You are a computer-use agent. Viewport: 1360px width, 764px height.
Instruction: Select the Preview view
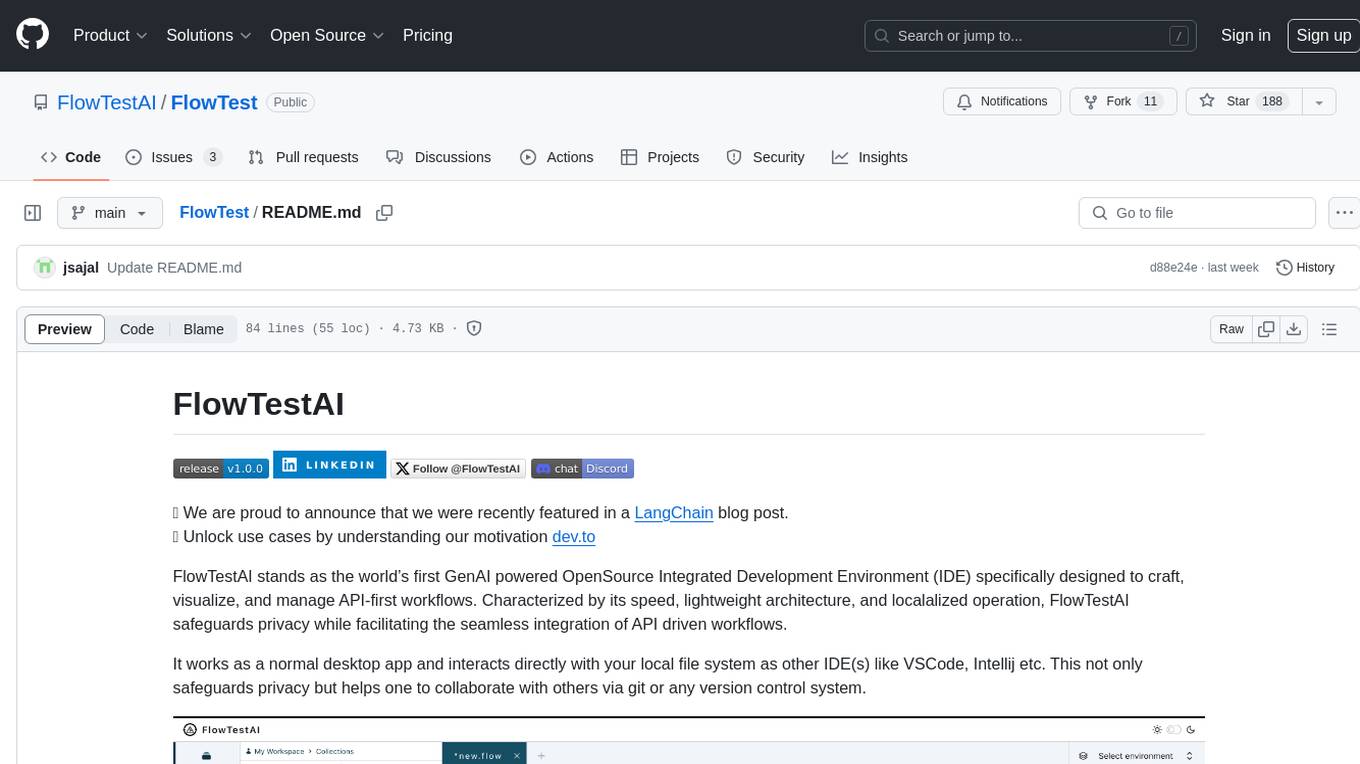65,329
